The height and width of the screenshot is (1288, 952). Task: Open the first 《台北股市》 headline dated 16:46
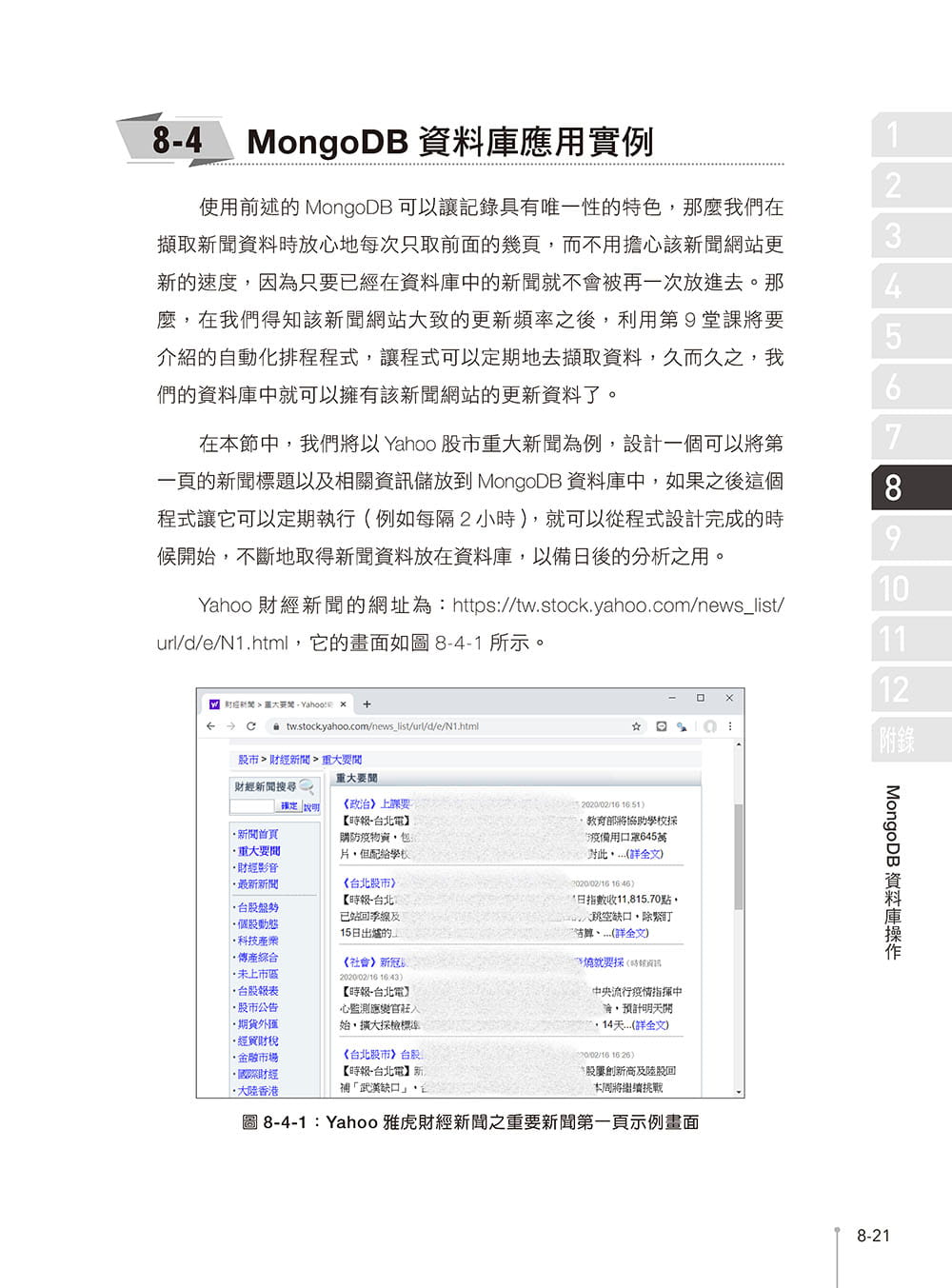click(x=368, y=883)
